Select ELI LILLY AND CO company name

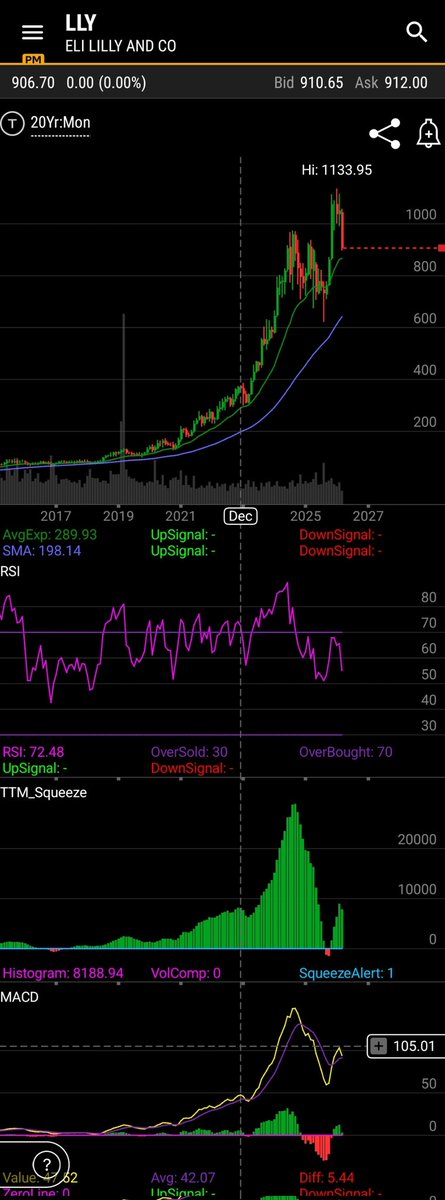[121, 46]
